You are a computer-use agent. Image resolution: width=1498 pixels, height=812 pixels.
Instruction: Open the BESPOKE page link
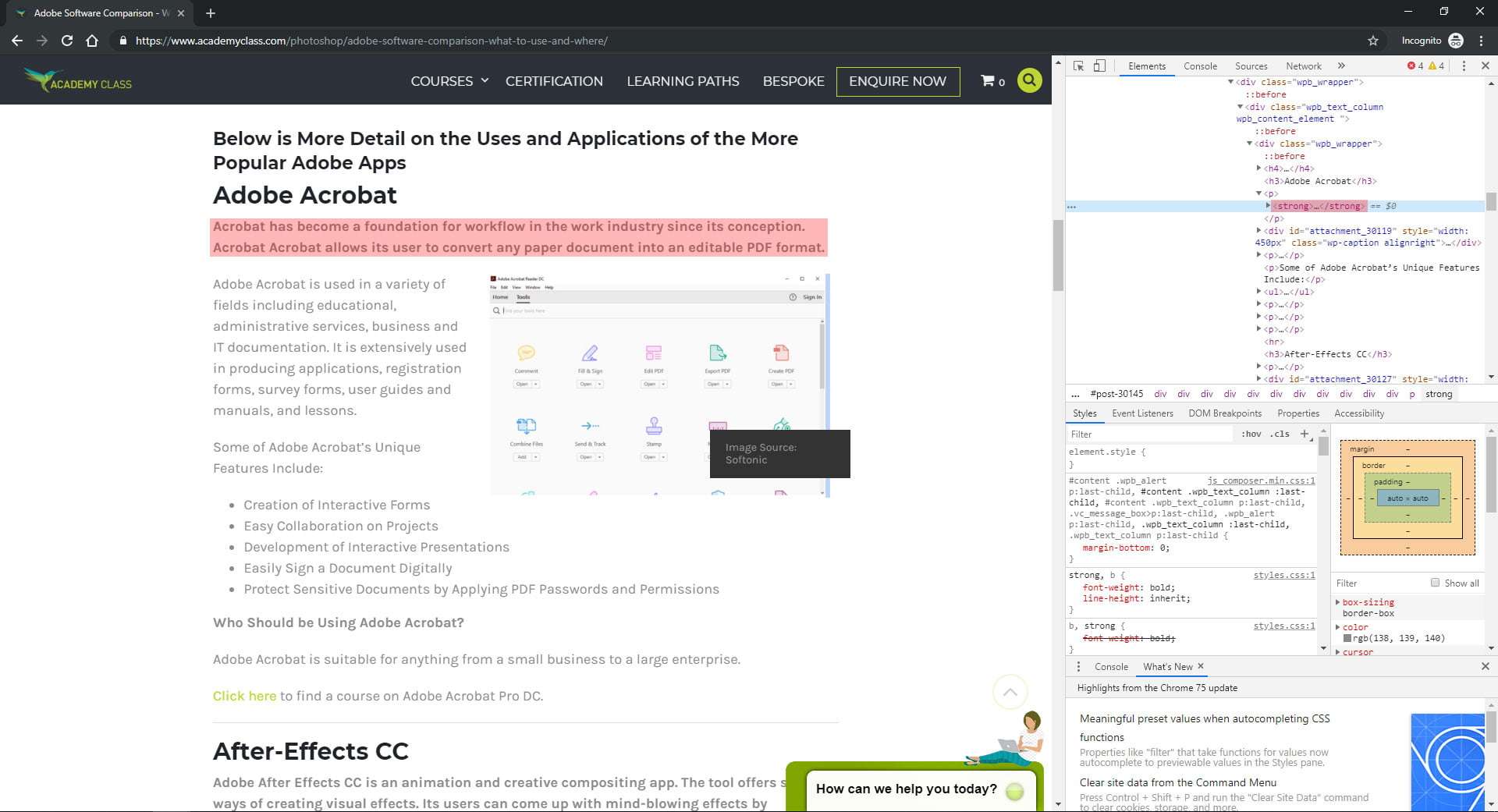coord(793,81)
